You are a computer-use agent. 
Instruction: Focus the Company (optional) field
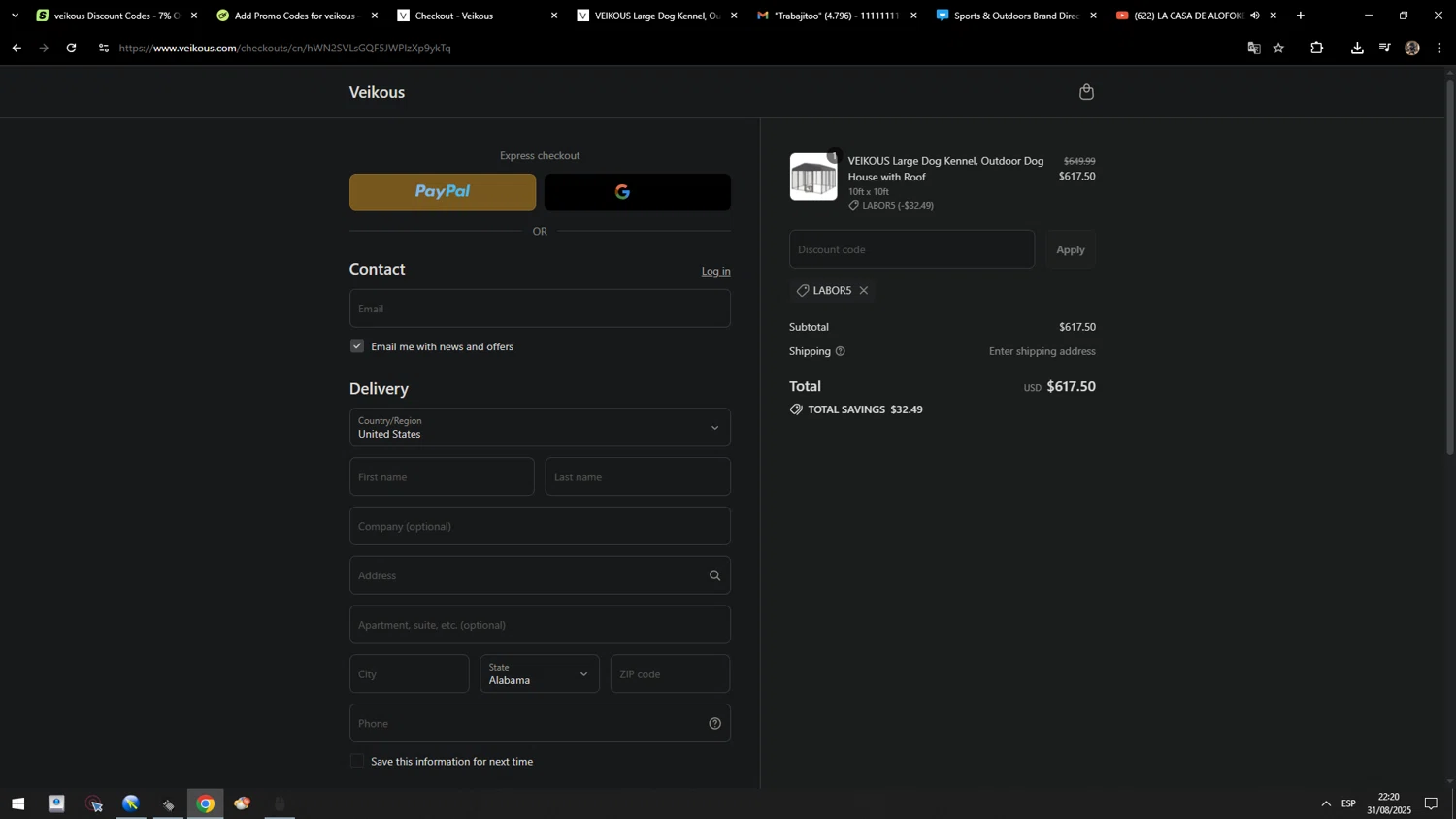pyautogui.click(x=540, y=527)
